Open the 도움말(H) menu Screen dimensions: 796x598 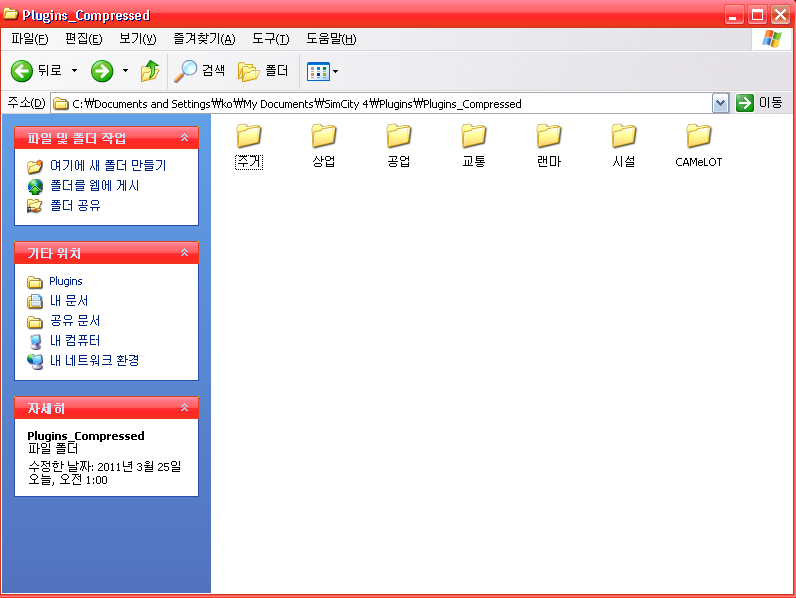[x=331, y=39]
